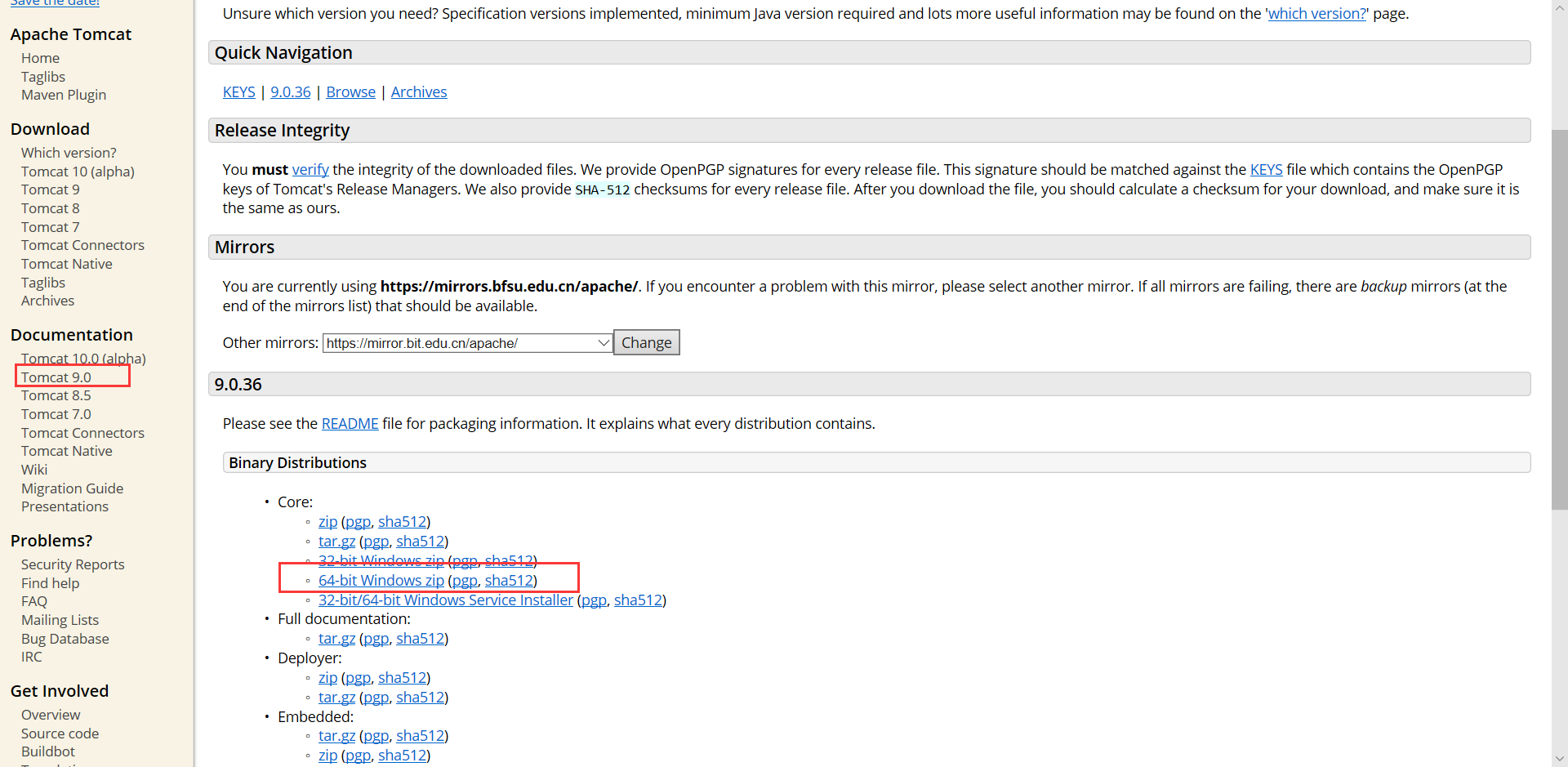The height and width of the screenshot is (767, 1568).
Task: Open Tomcat 7 download link
Action: pos(51,227)
